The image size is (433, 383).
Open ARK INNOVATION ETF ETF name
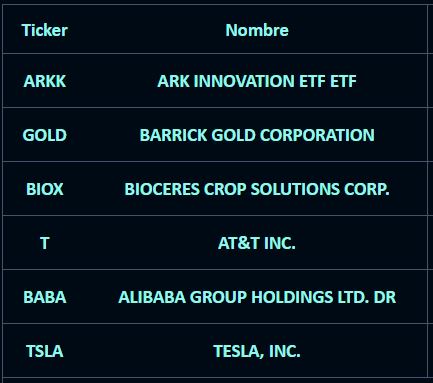(x=257, y=81)
